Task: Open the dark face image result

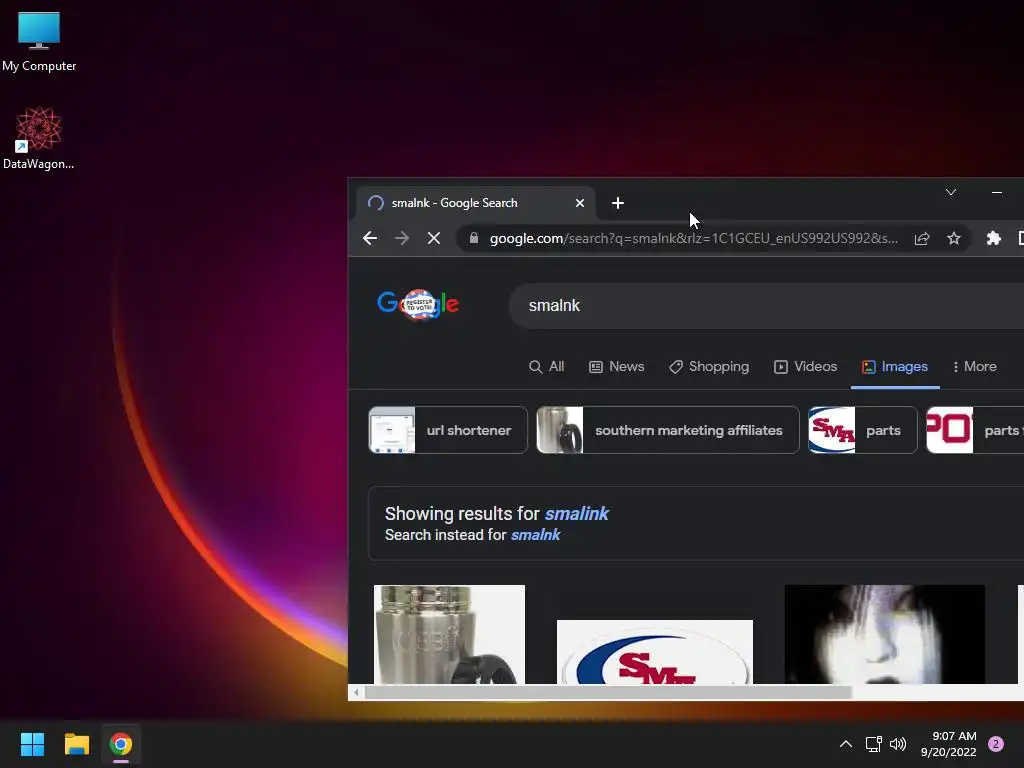Action: 884,634
